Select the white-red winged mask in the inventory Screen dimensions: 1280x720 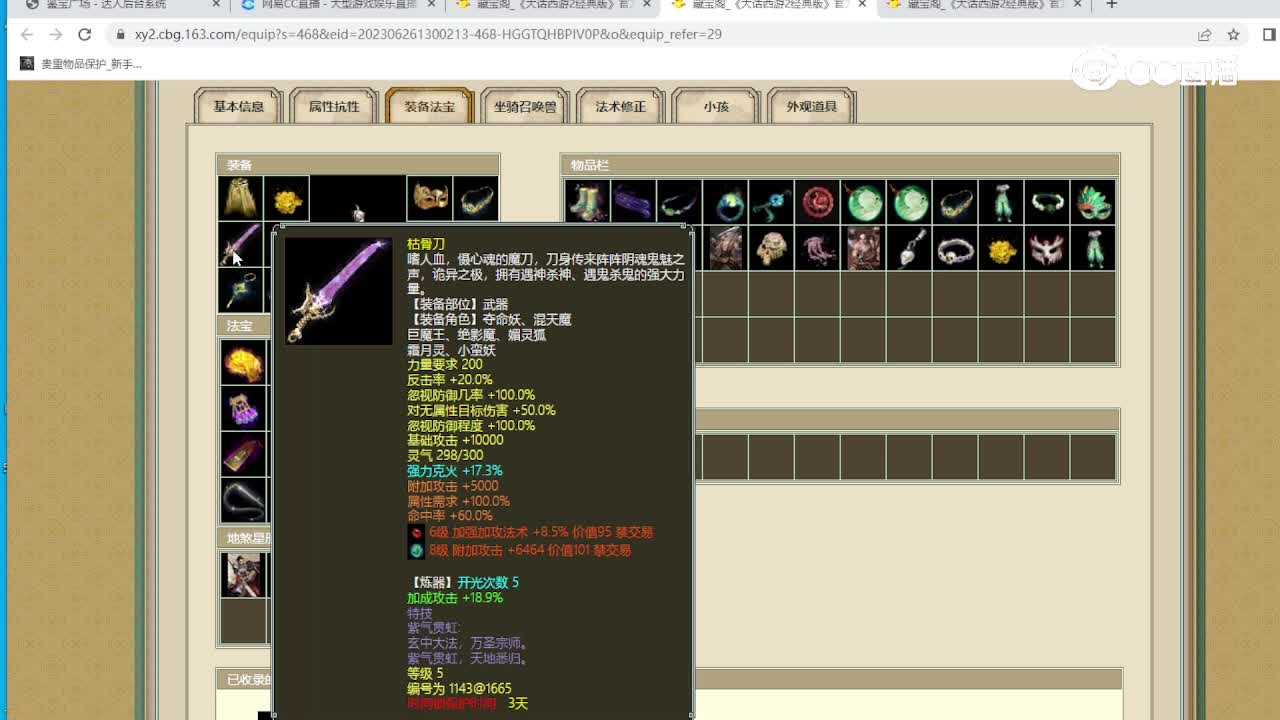pos(1047,248)
